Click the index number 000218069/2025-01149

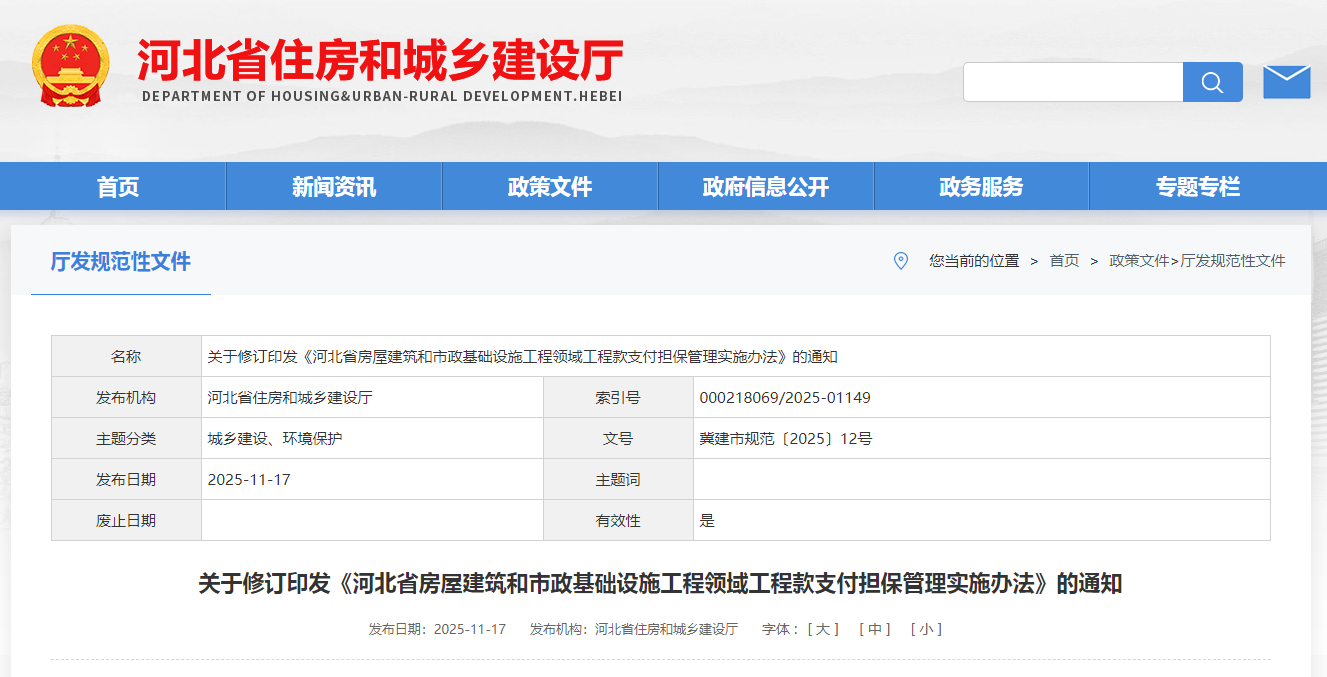pyautogui.click(x=785, y=398)
